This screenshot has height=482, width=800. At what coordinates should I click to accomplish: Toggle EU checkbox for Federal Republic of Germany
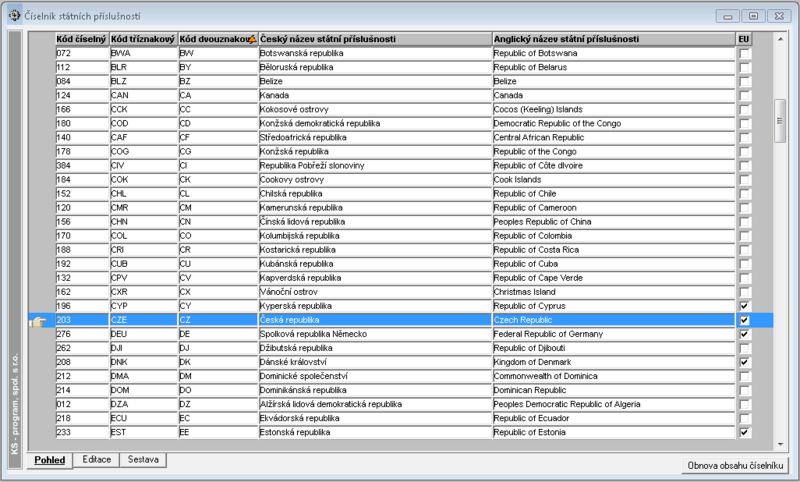coord(744,334)
